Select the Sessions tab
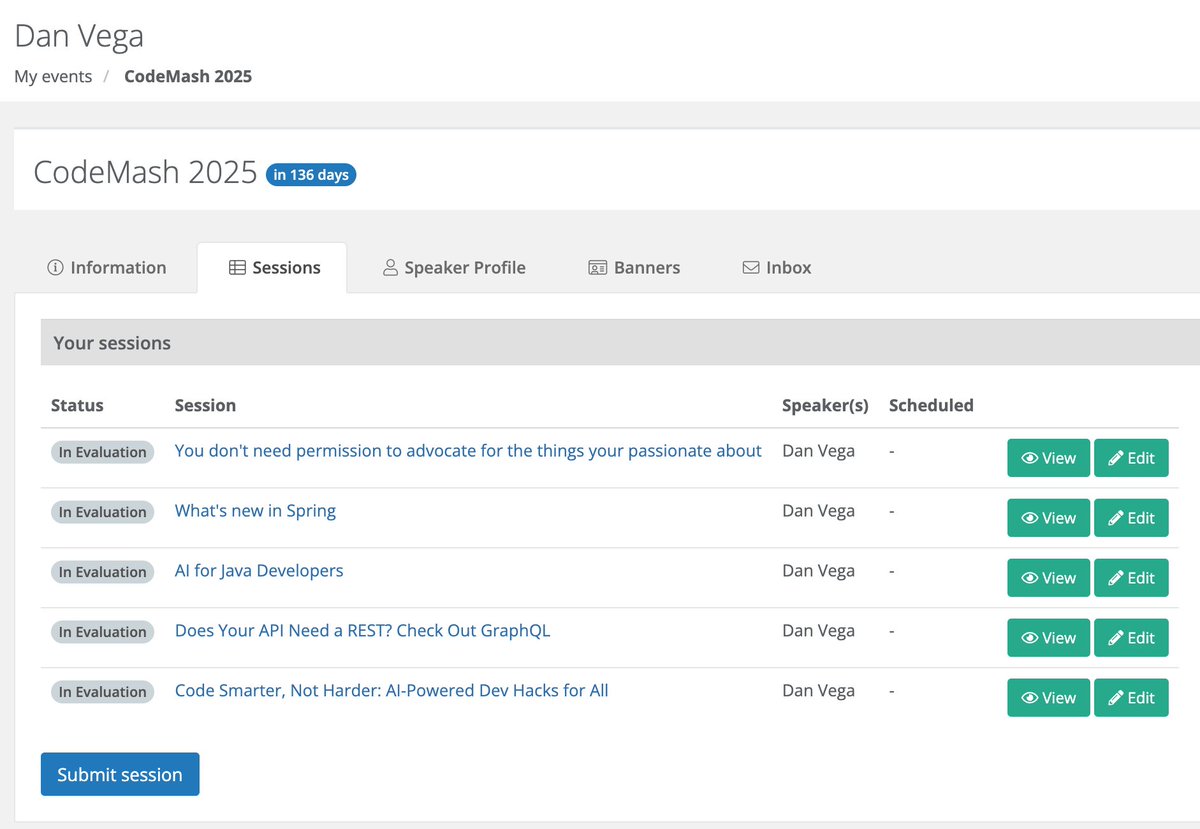 pyautogui.click(x=272, y=267)
